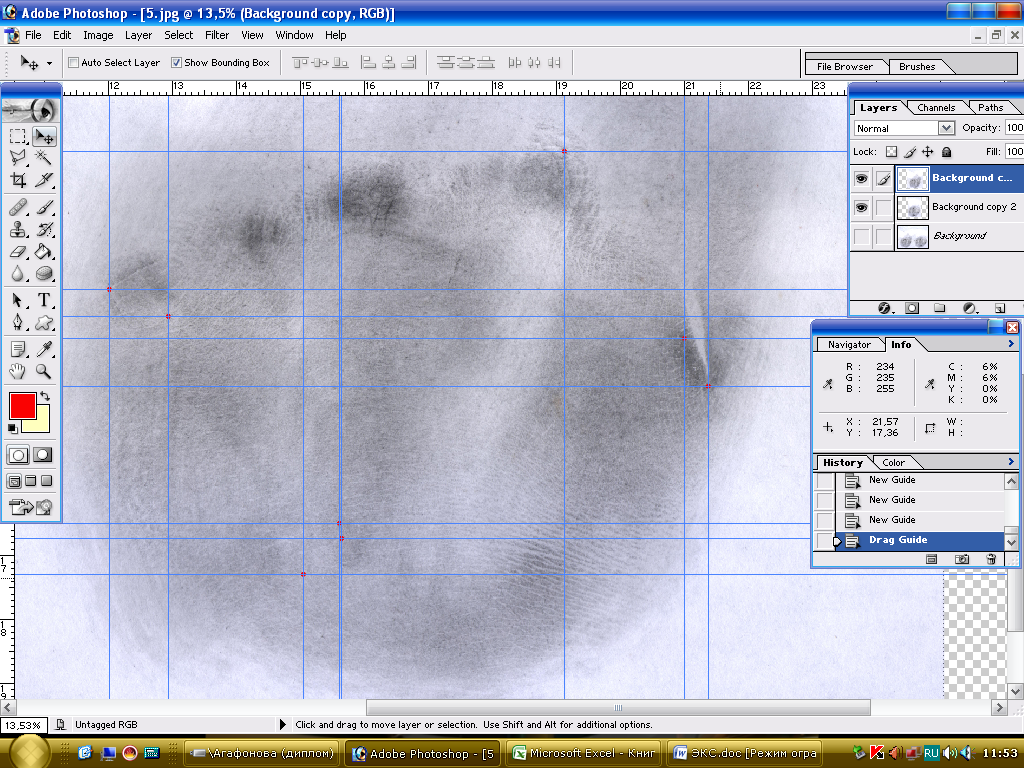Pick the Paint Bucket tool
The image size is (1024, 768).
[x=44, y=251]
